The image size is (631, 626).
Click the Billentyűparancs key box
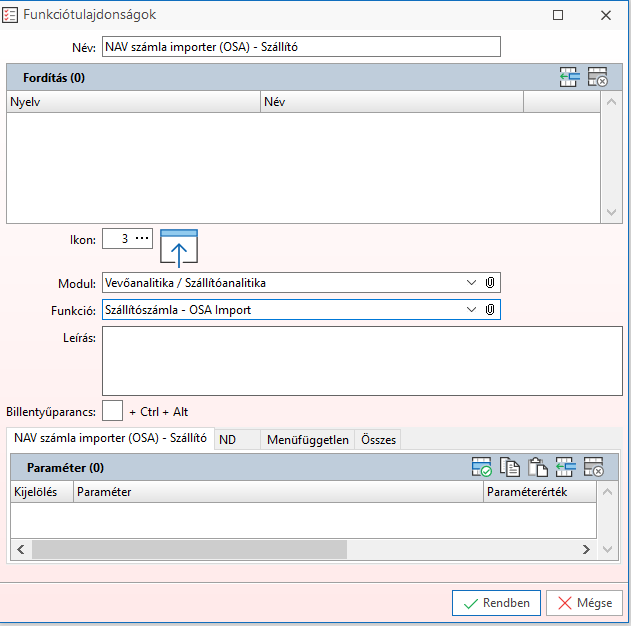click(112, 411)
